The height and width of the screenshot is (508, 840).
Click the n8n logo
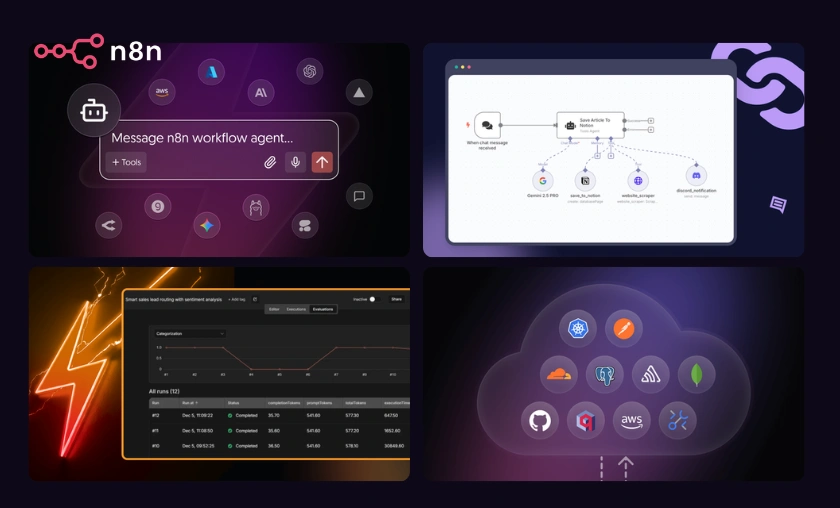coord(98,51)
